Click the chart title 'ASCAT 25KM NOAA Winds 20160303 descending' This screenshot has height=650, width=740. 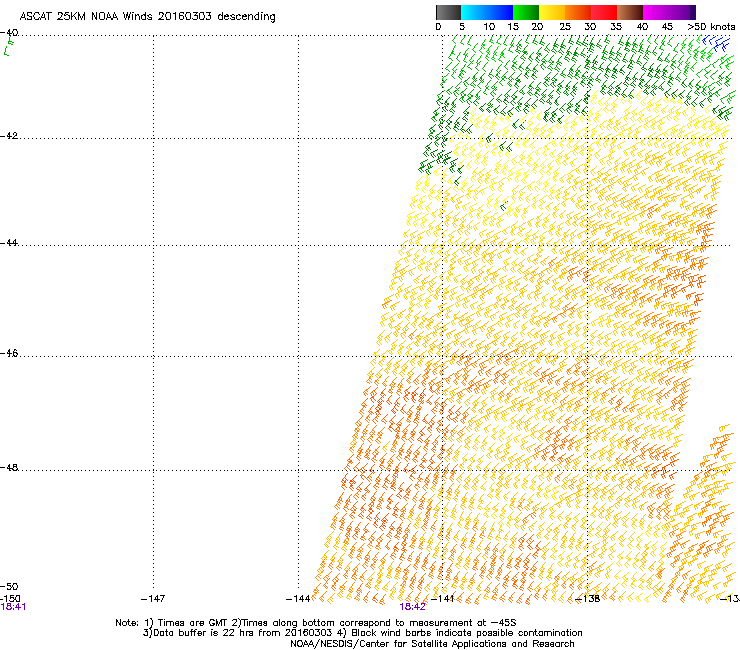(x=147, y=16)
